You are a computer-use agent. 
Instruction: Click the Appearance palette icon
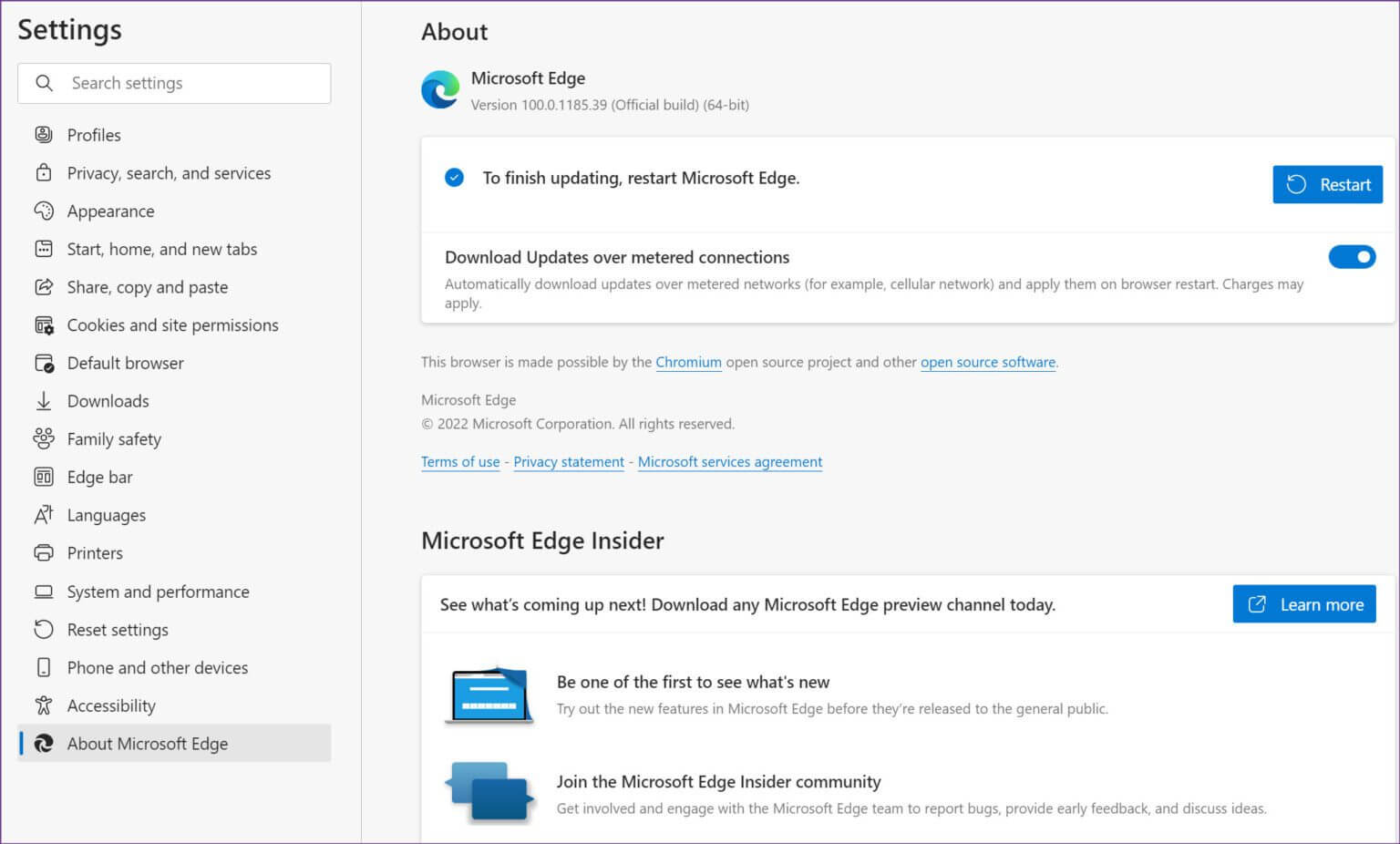[x=43, y=211]
